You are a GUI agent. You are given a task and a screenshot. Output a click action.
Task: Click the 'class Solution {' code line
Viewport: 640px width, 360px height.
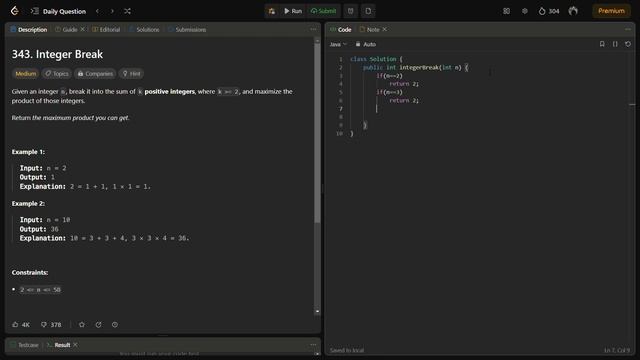click(x=376, y=59)
